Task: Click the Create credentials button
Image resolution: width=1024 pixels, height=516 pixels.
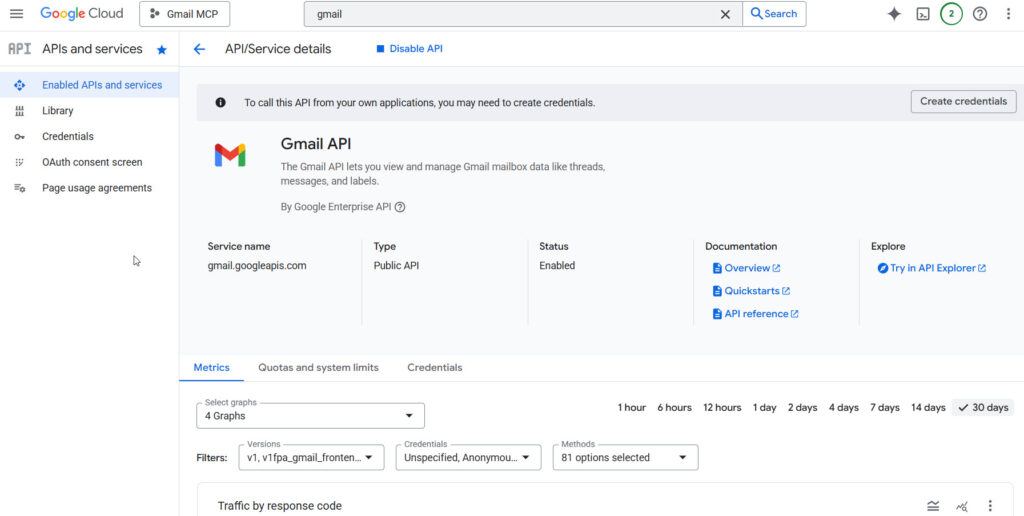Action: pos(963,101)
